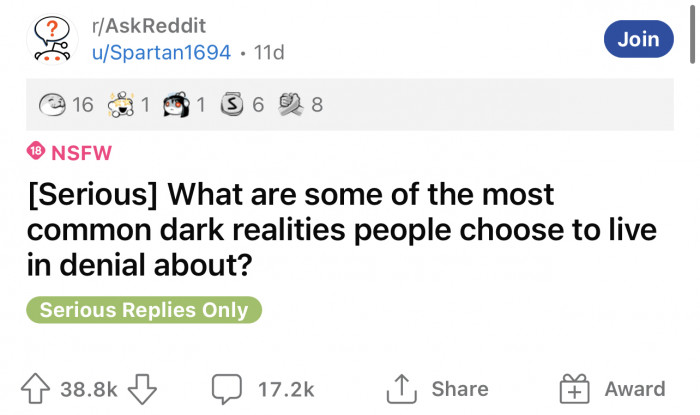
Task: Open the post title about dark realities
Action: 342,229
